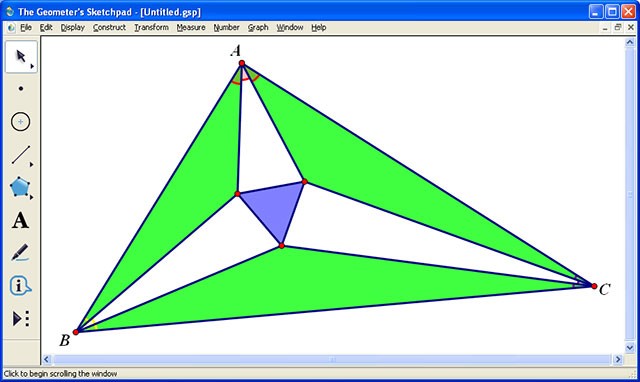Click the label C text
This screenshot has height=382, width=640.
(x=604, y=289)
